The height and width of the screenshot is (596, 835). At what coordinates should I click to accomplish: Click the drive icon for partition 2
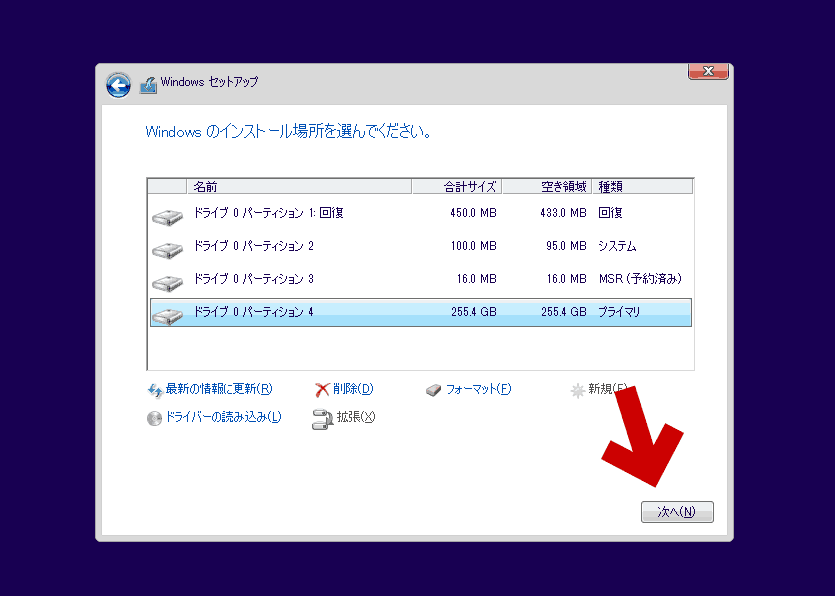coord(167,249)
